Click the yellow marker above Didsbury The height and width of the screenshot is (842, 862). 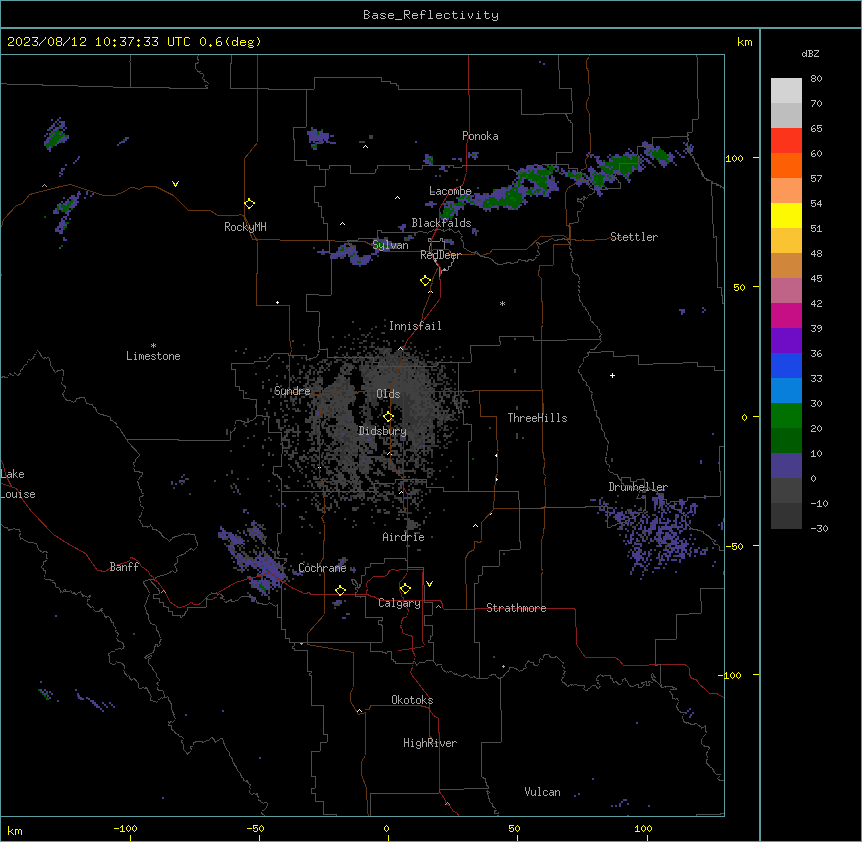388,417
